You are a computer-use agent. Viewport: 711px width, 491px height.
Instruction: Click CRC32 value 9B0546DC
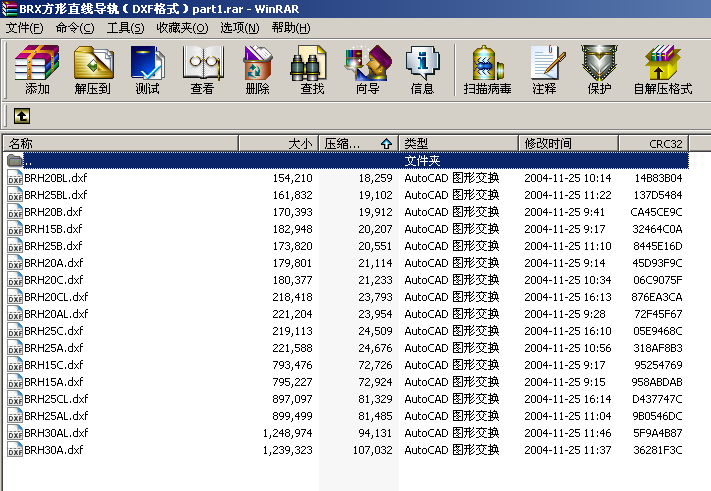coord(657,416)
